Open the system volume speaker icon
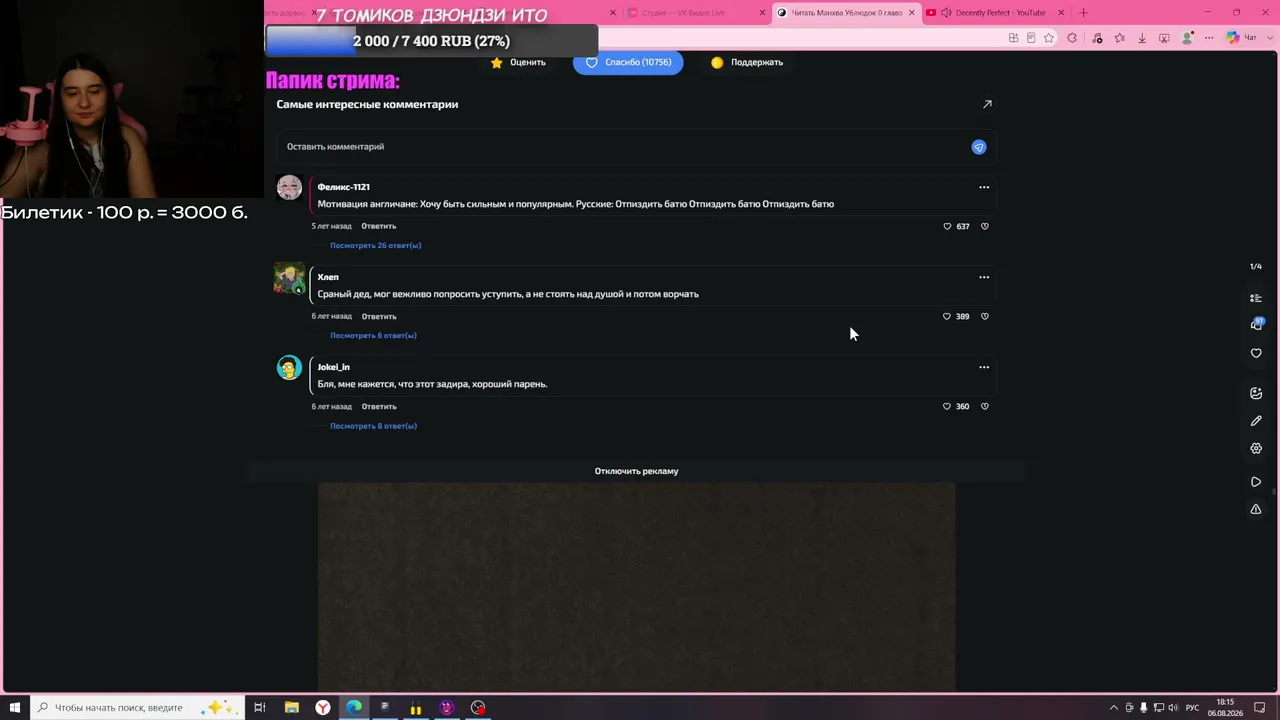Image resolution: width=1280 pixels, height=720 pixels. [x=1173, y=708]
